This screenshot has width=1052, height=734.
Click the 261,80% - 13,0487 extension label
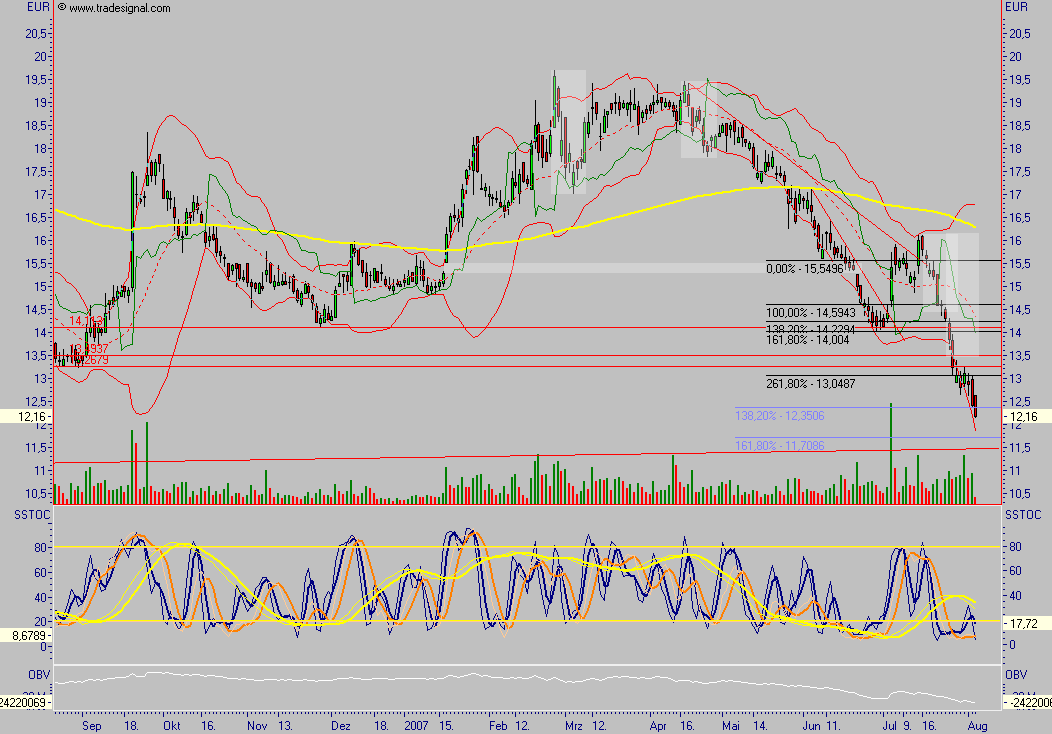(x=810, y=384)
